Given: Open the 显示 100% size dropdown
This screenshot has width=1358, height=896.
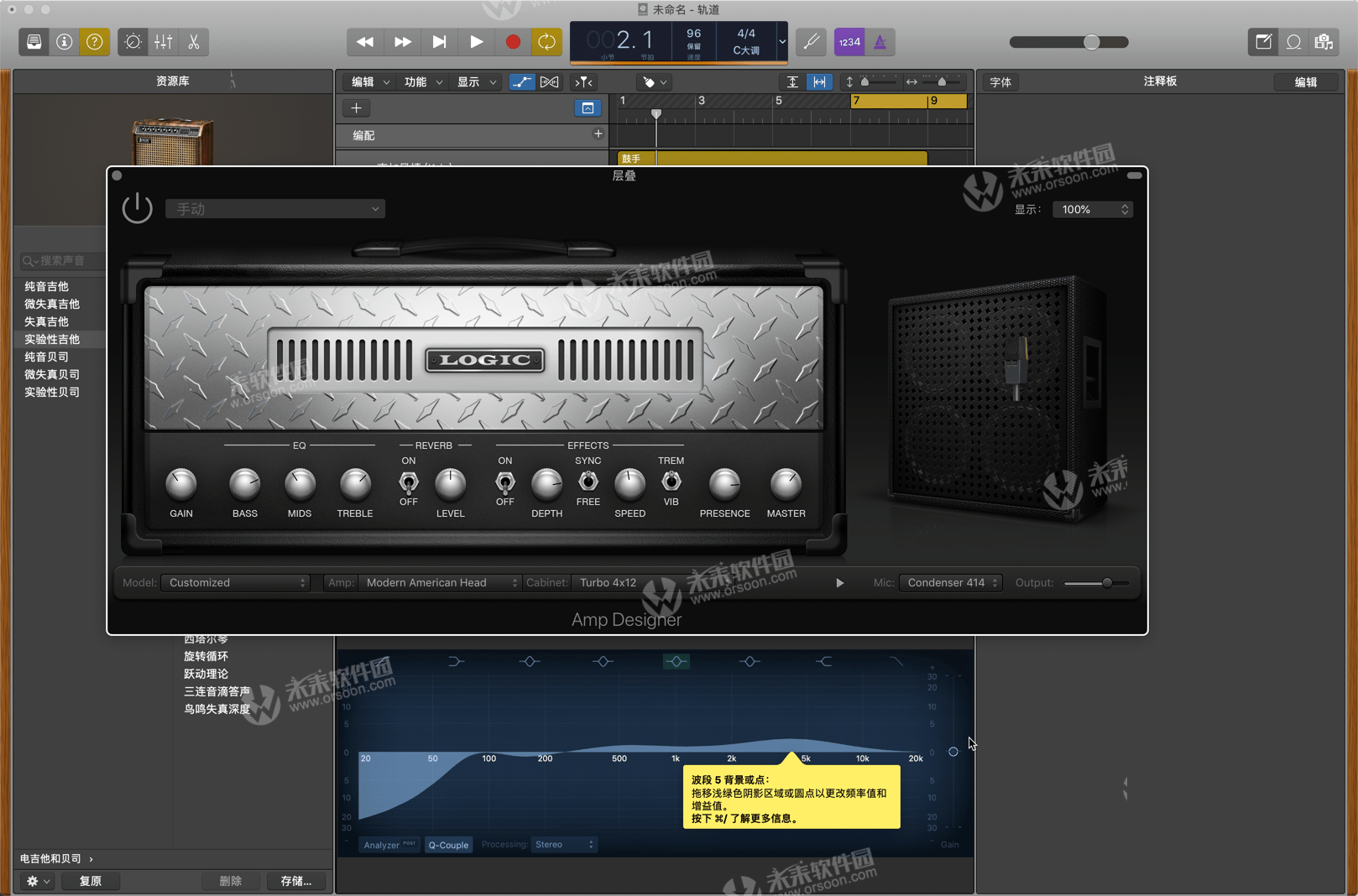Looking at the screenshot, I should [1092, 210].
